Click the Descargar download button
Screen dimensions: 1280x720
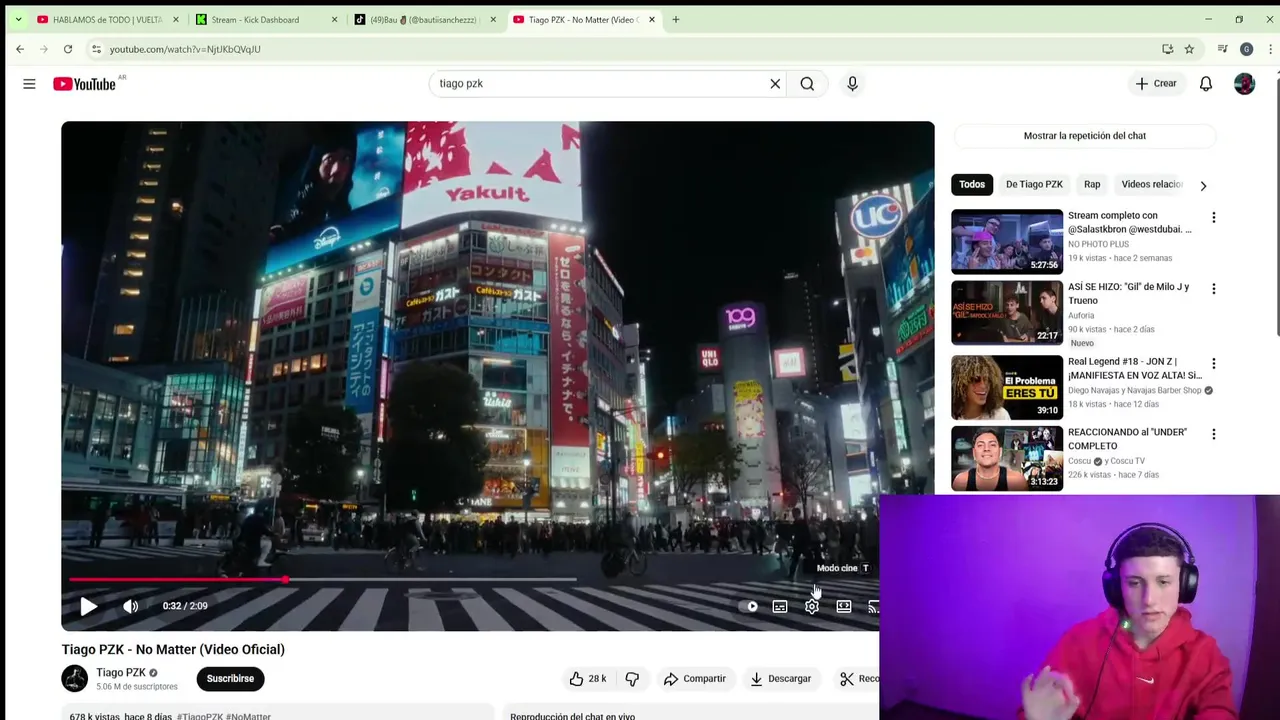pos(780,679)
